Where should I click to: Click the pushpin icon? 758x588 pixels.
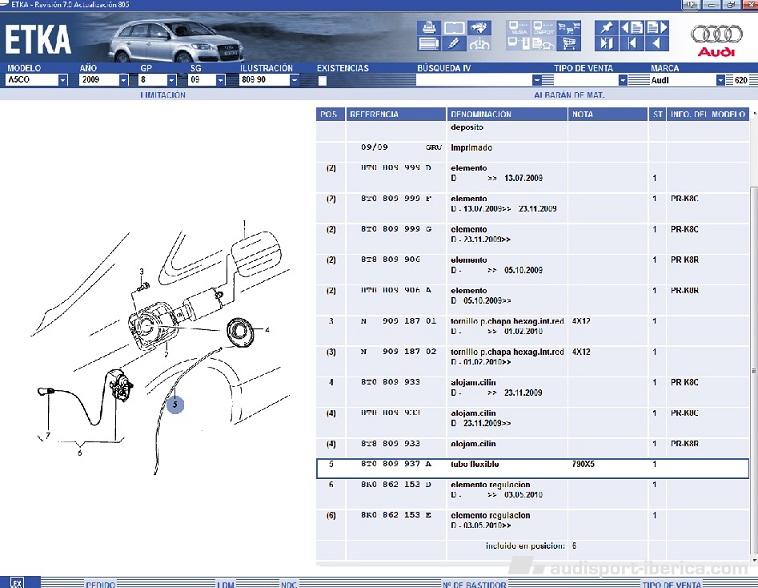click(606, 28)
